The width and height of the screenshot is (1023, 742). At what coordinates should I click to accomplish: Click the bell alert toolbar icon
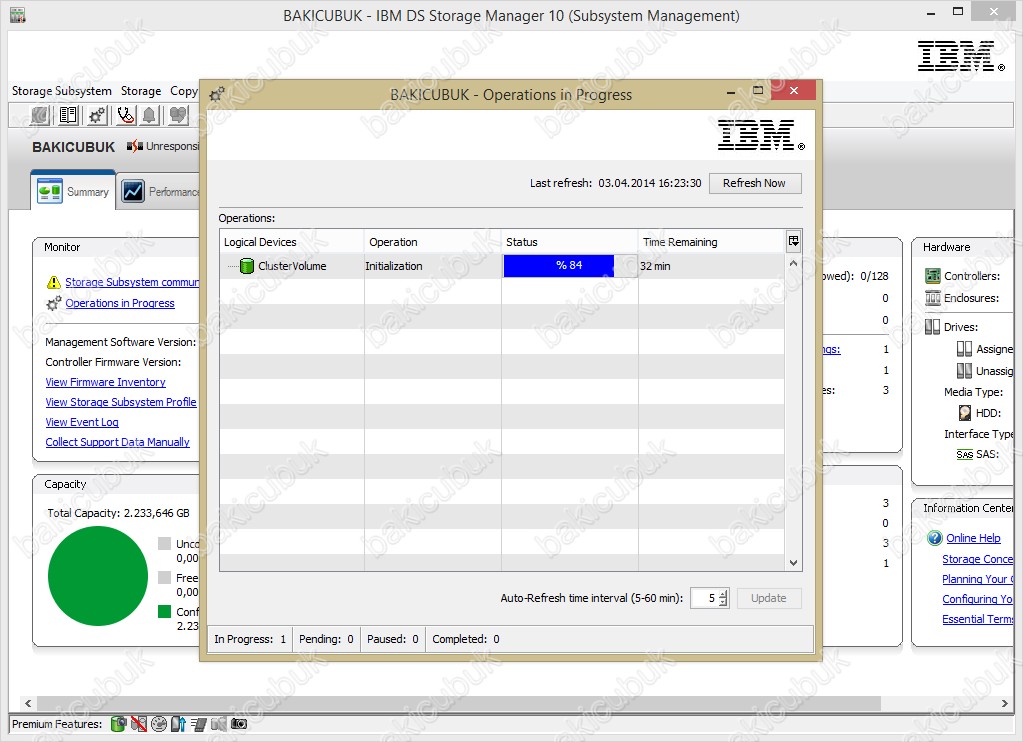pos(149,116)
